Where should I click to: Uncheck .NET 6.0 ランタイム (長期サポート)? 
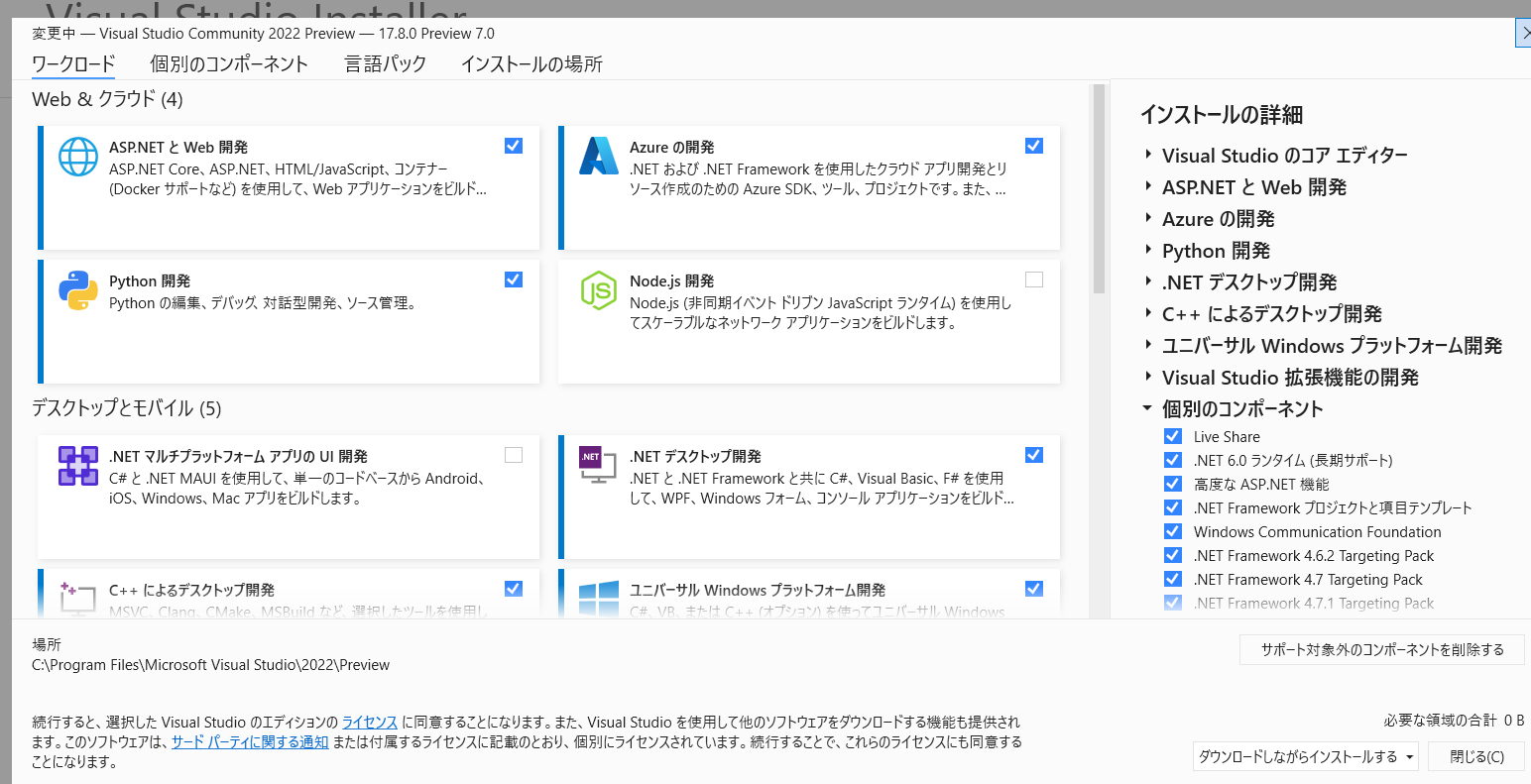1173,460
